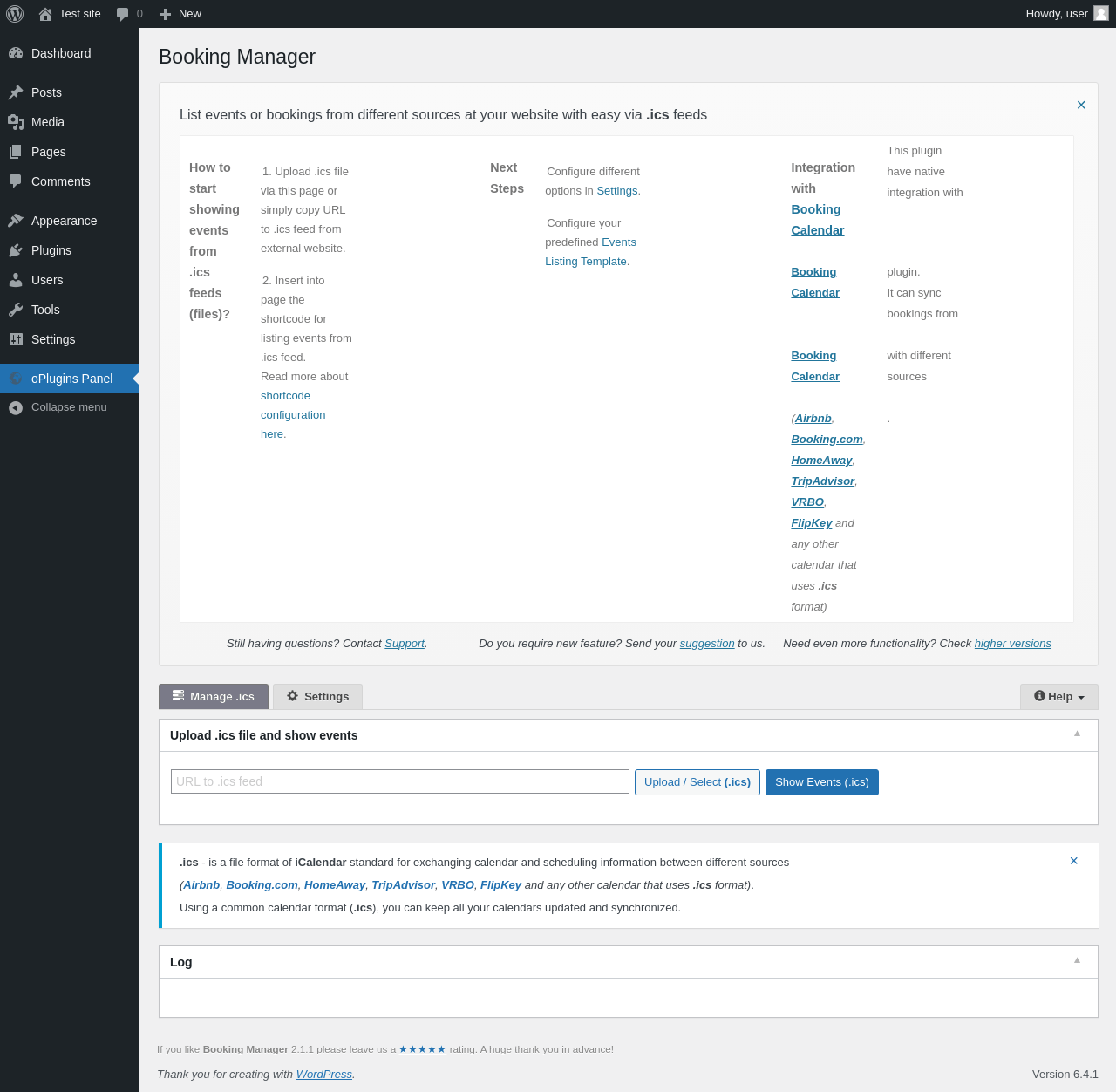Open the Test site home icon
Screen dimensions: 1116x1092
45,14
